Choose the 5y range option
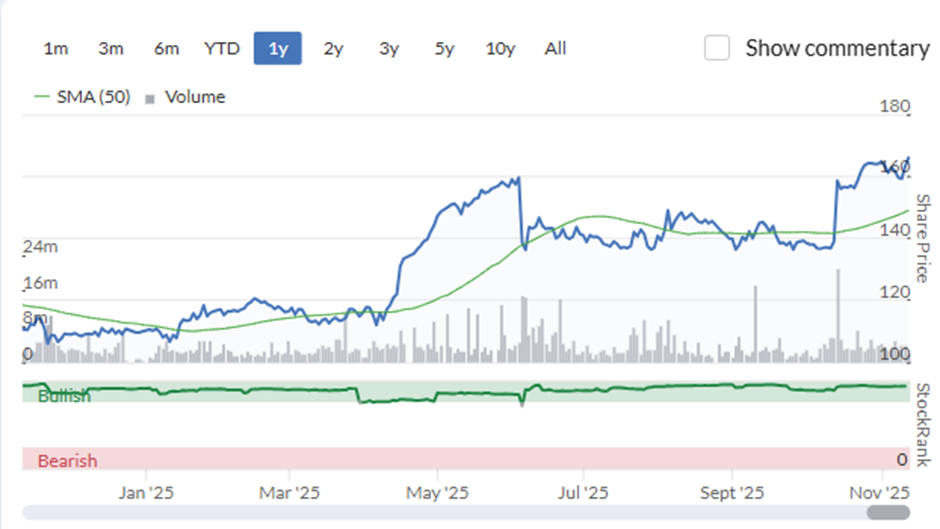 click(x=444, y=48)
